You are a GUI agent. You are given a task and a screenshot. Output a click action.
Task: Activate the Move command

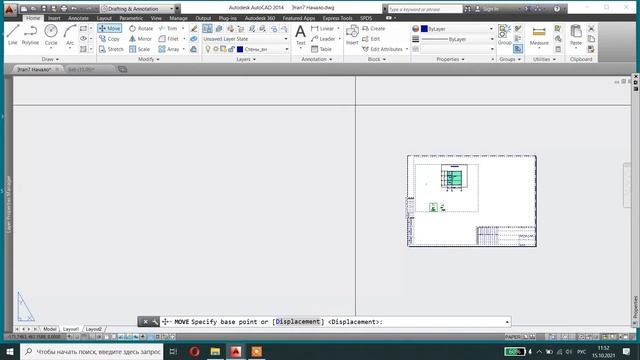(x=109, y=28)
